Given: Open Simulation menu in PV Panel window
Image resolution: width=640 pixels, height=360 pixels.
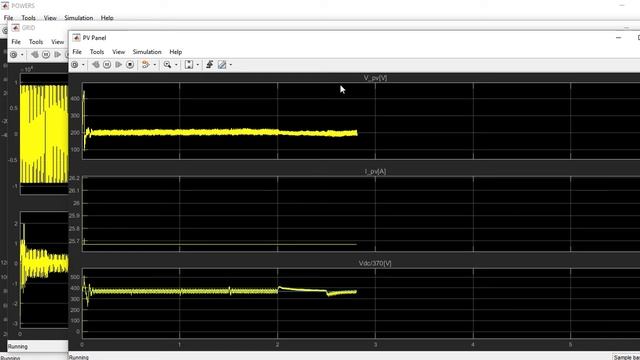Looking at the screenshot, I should click(x=147, y=52).
